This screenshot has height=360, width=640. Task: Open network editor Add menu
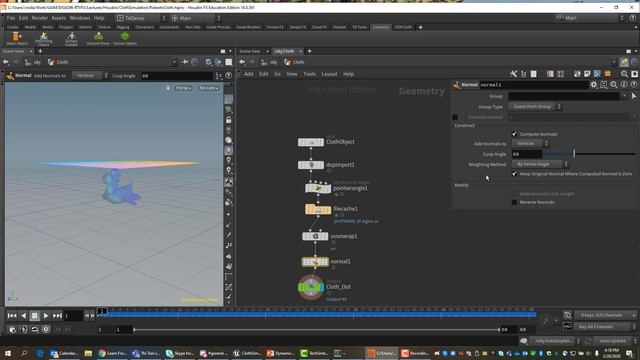coord(248,74)
